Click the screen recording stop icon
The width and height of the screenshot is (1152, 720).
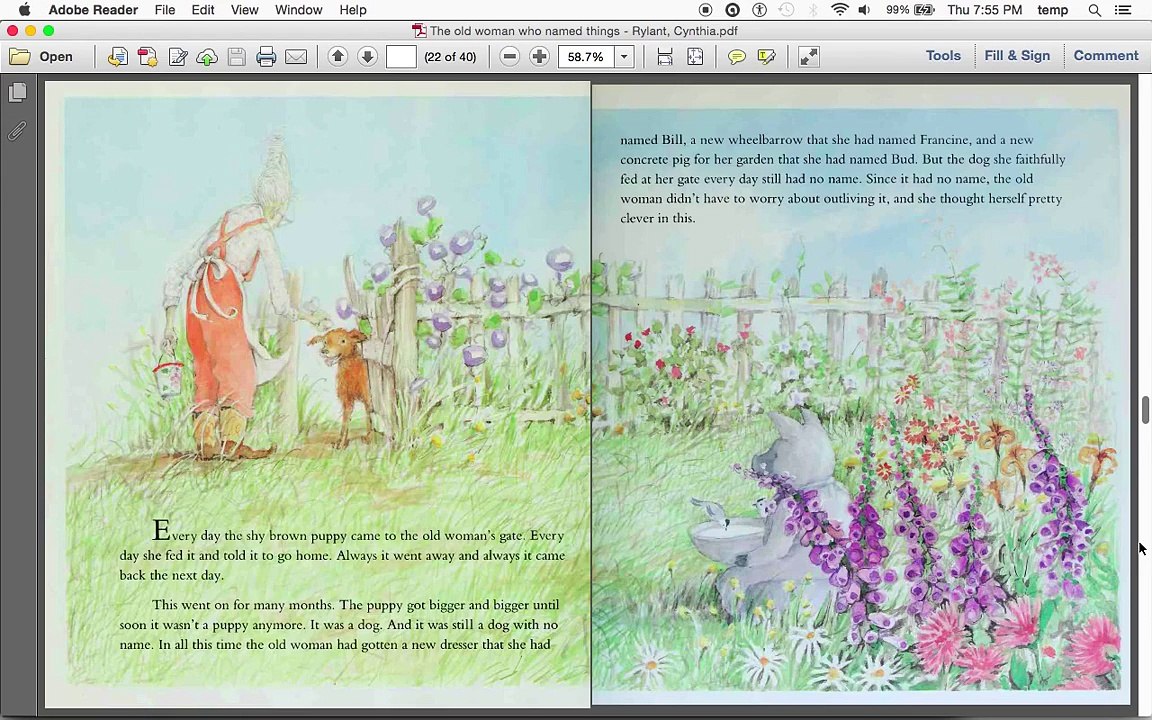[705, 10]
